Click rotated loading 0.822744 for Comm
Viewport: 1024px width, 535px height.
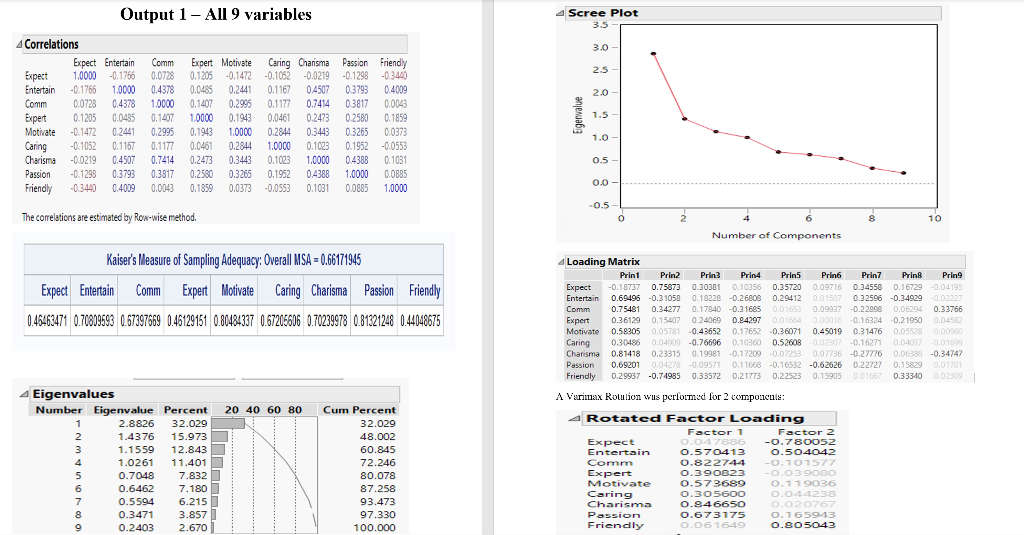pos(712,463)
